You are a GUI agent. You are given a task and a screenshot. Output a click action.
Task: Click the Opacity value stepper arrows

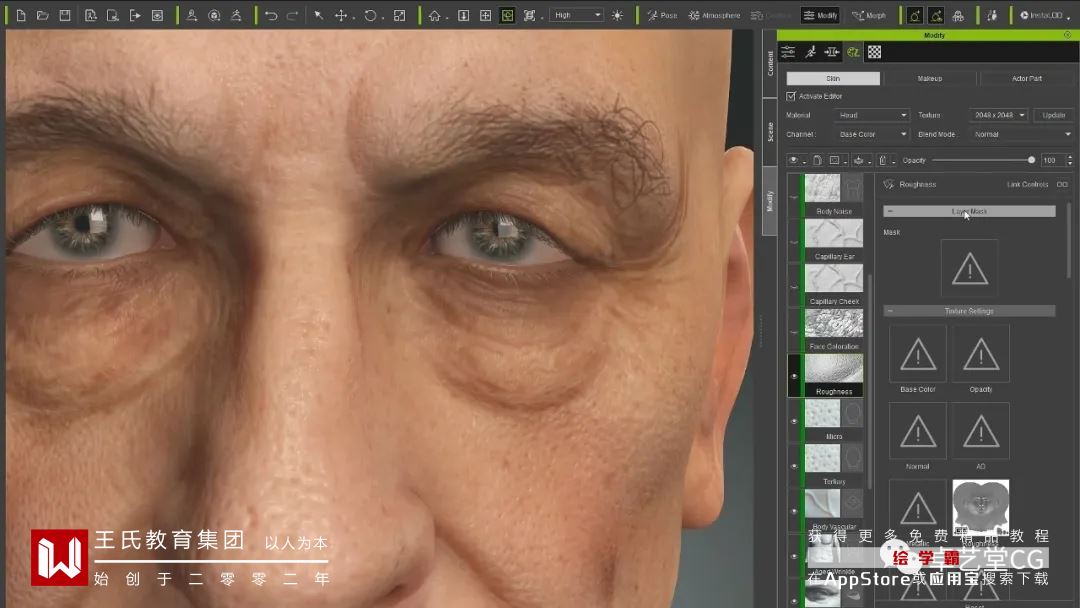[1070, 160]
